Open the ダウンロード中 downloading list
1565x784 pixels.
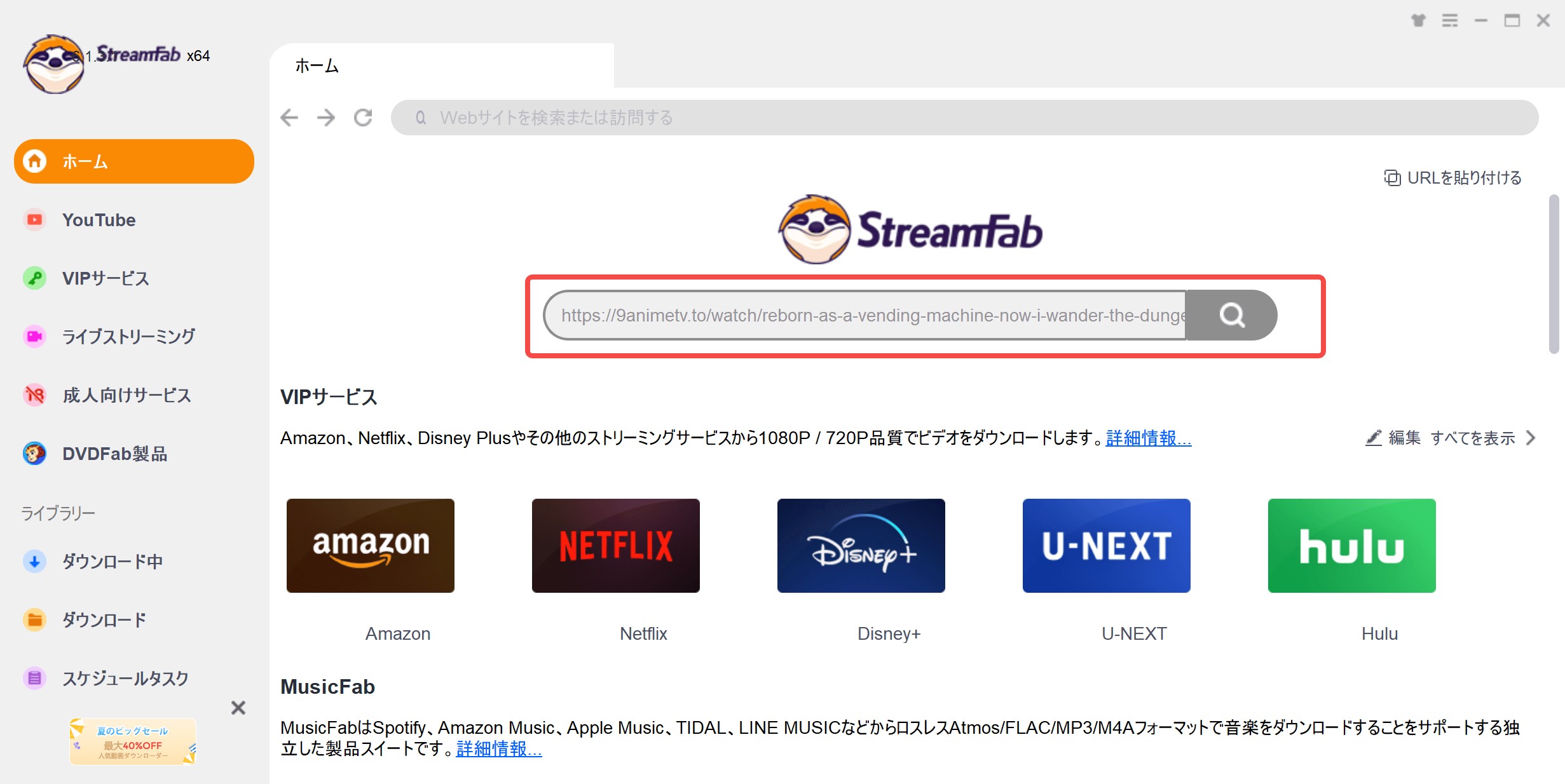point(134,562)
